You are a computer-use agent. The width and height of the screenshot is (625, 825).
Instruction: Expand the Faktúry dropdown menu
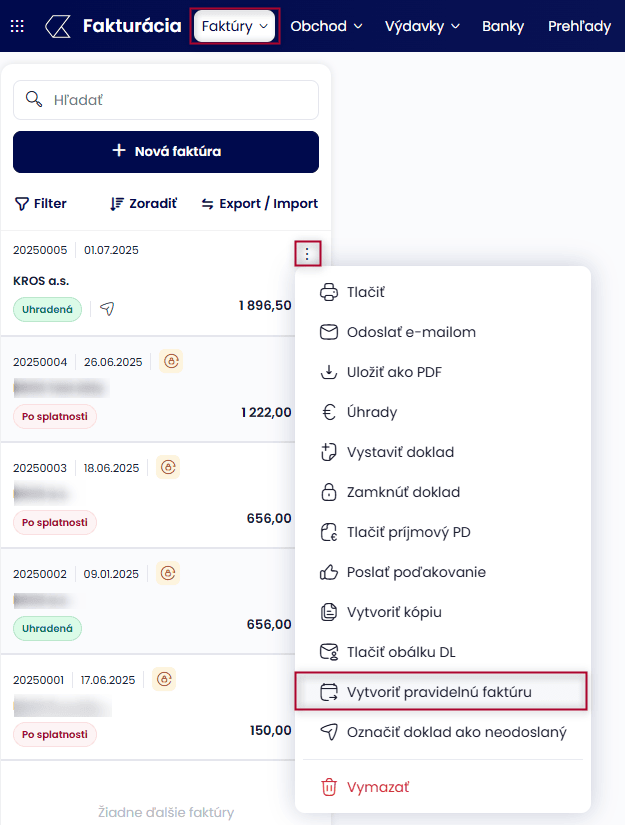(x=234, y=26)
